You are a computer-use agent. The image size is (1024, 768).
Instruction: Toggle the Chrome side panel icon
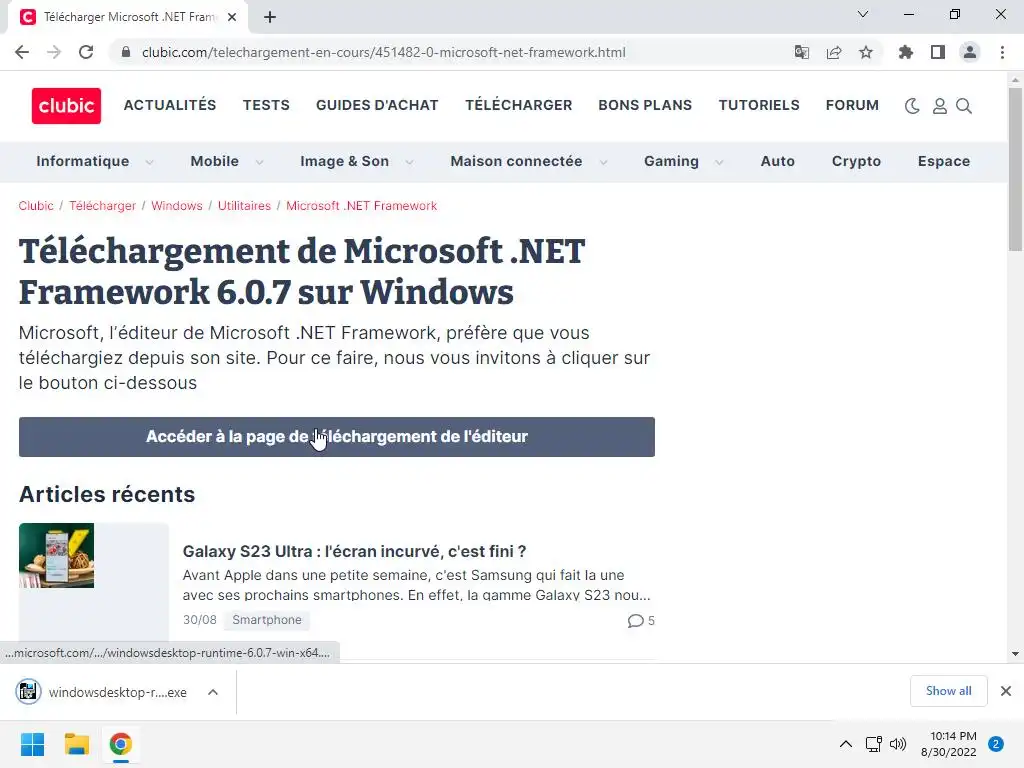point(938,52)
